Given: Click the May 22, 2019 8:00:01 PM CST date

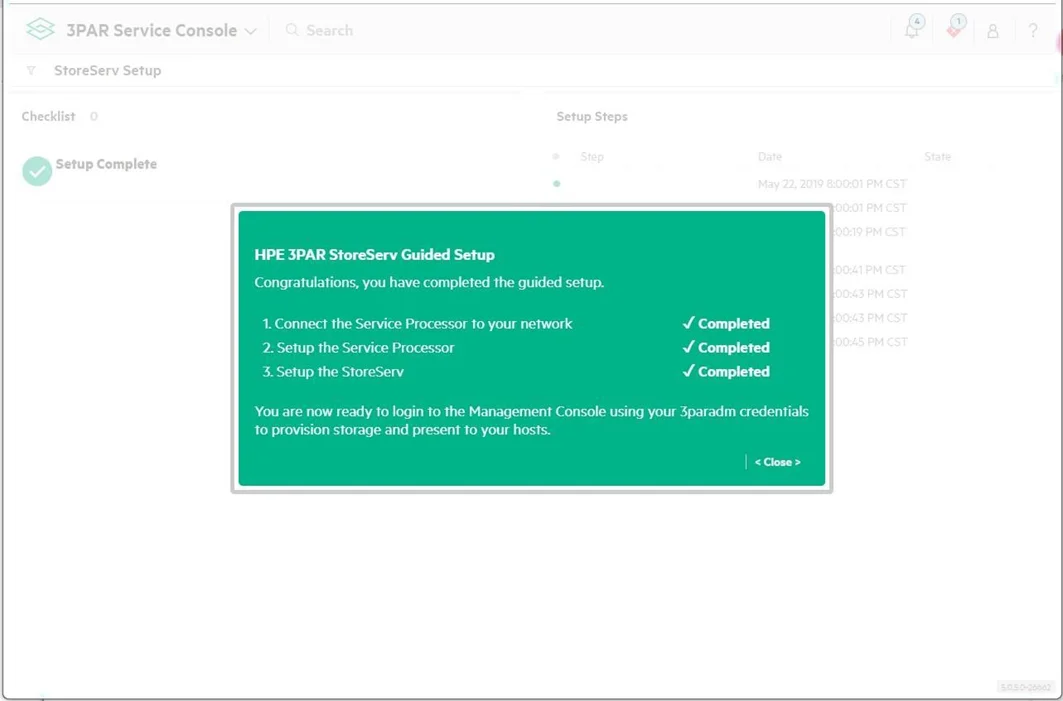Looking at the screenshot, I should pos(832,184).
